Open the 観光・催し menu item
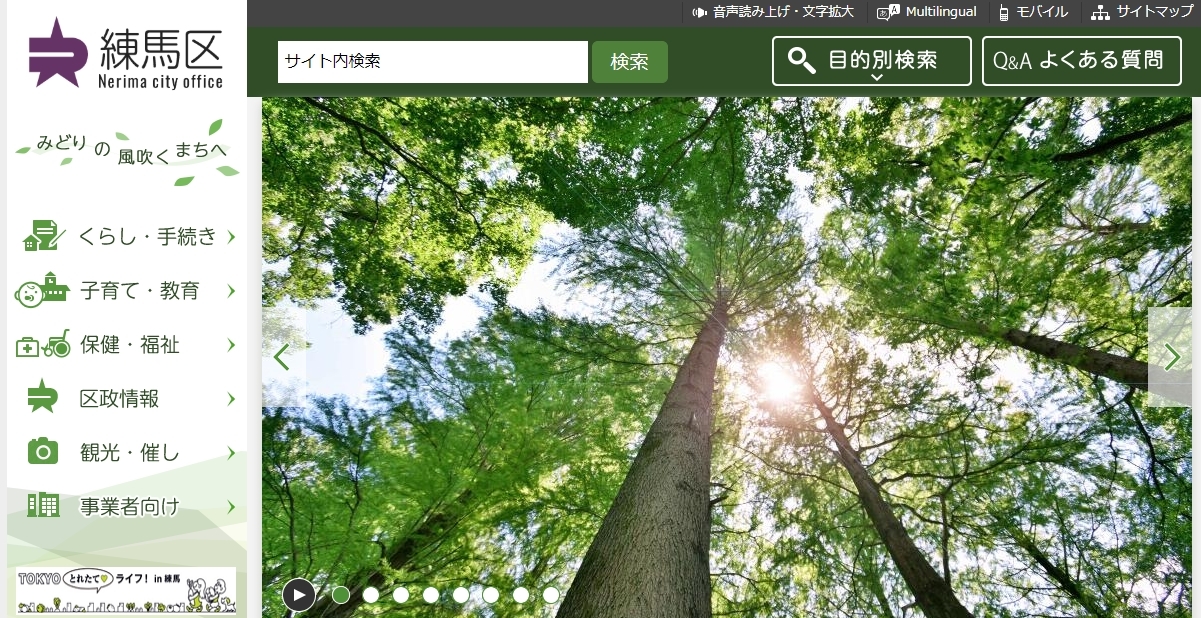Screen dimensions: 1201x618 [127, 453]
